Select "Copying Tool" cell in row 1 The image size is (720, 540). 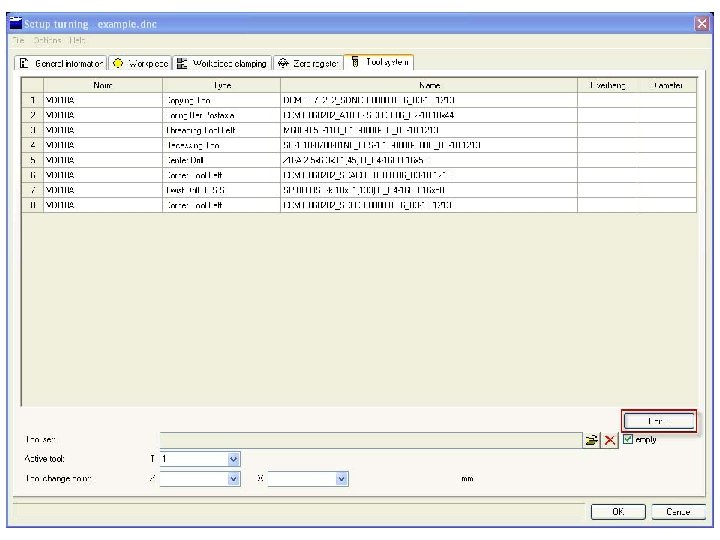click(x=221, y=100)
